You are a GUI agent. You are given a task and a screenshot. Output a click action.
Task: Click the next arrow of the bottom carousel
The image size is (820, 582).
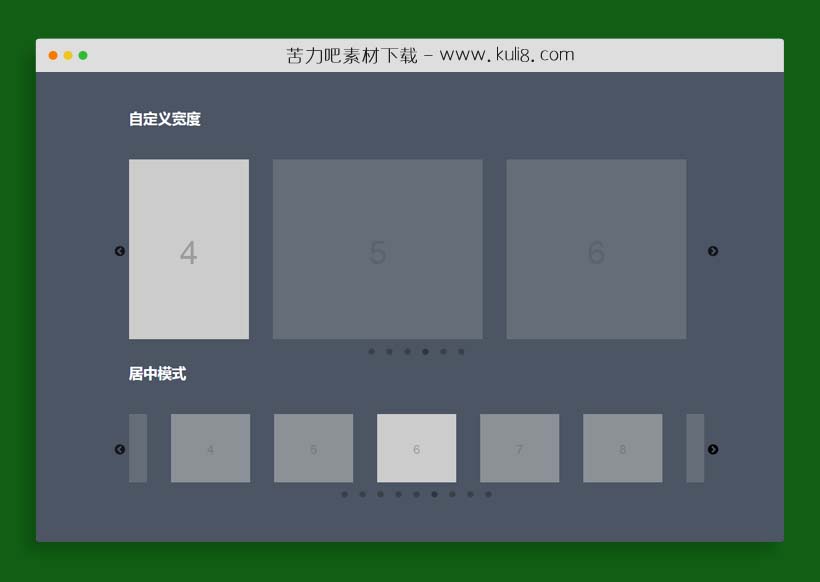coord(713,449)
